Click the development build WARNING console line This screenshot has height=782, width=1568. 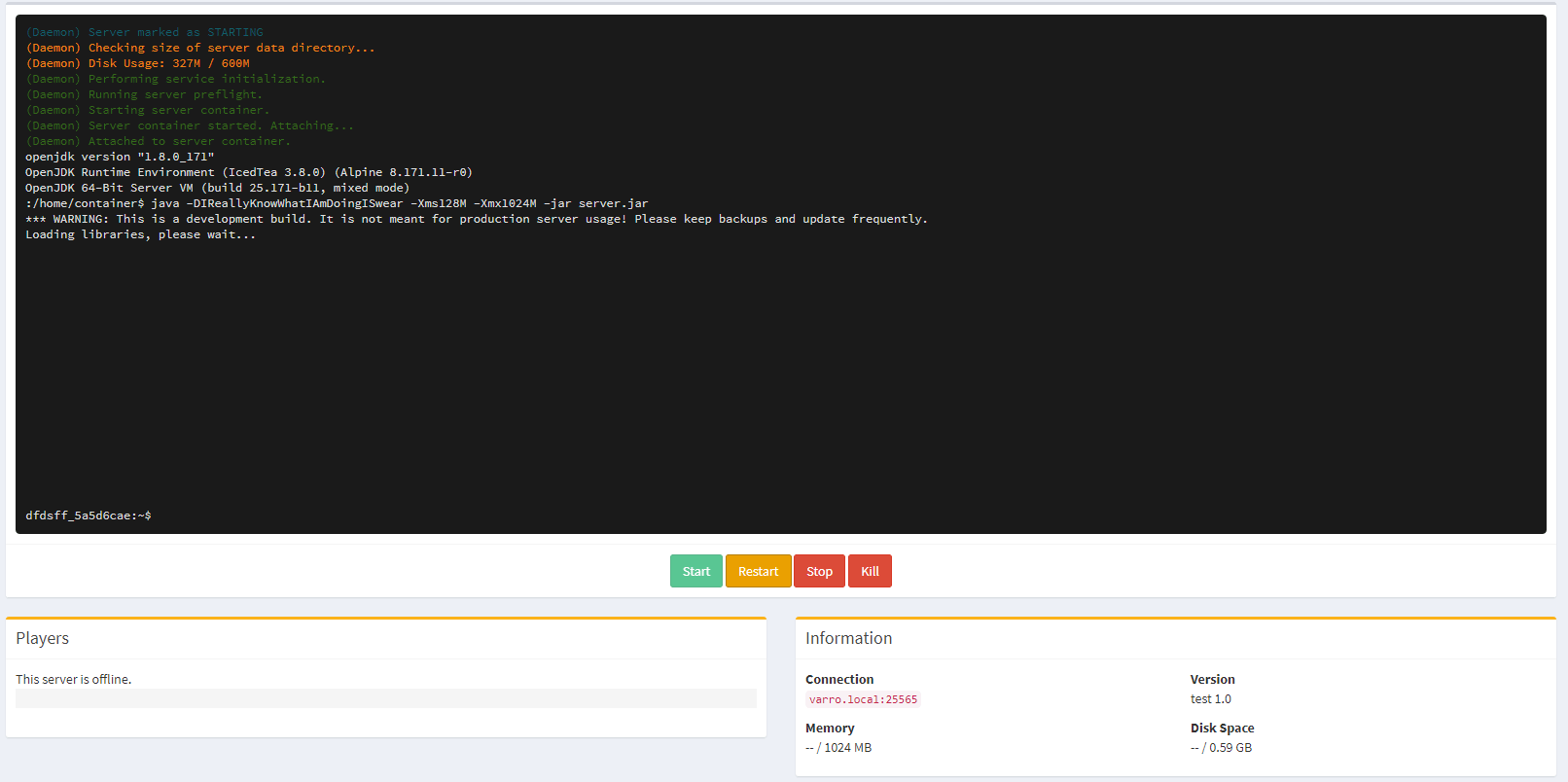[476, 219]
